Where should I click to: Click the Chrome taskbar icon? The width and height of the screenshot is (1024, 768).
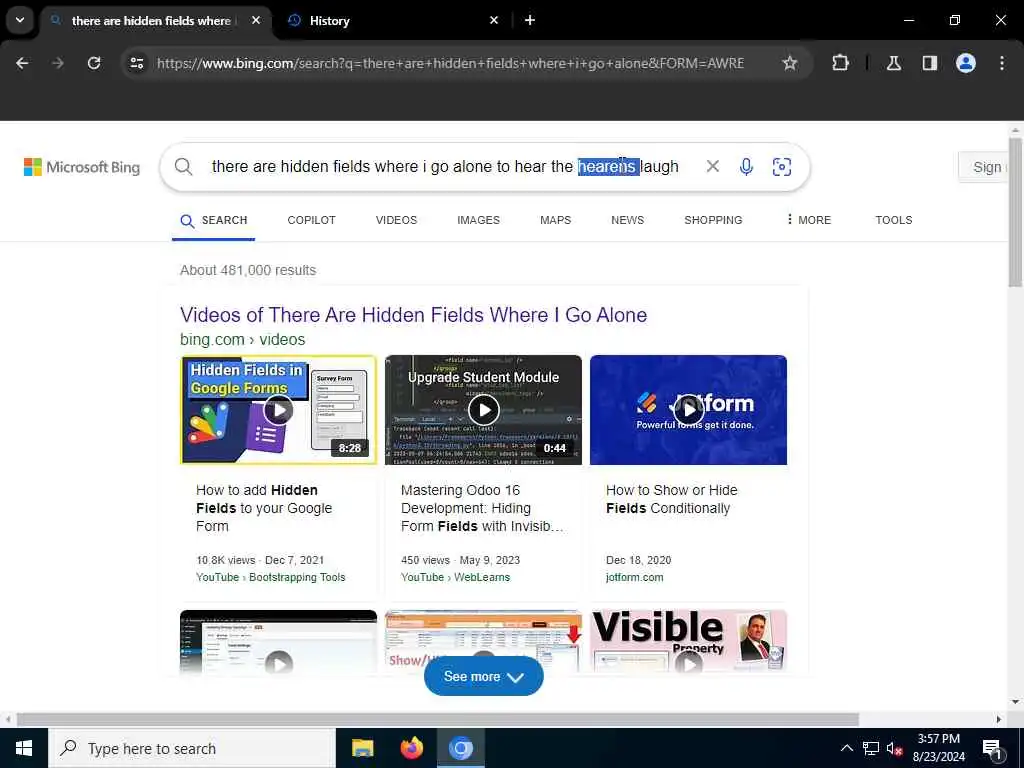tap(460, 748)
